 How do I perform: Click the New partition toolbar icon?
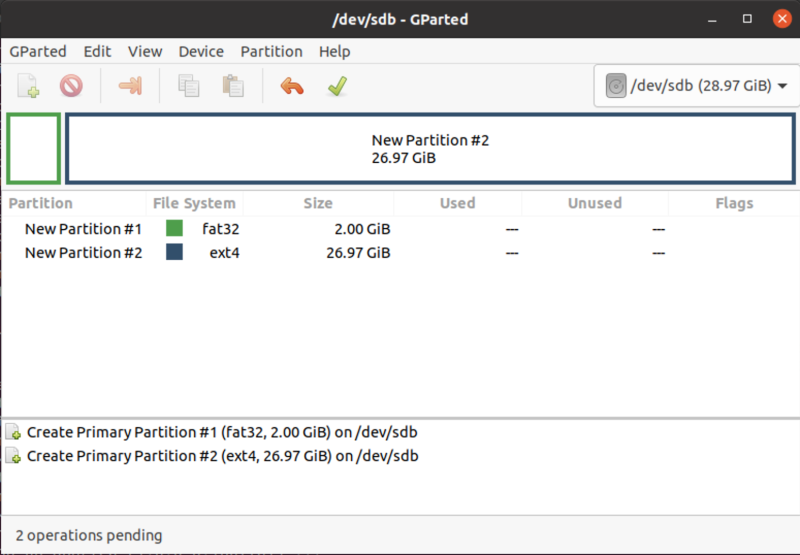pyautogui.click(x=28, y=86)
